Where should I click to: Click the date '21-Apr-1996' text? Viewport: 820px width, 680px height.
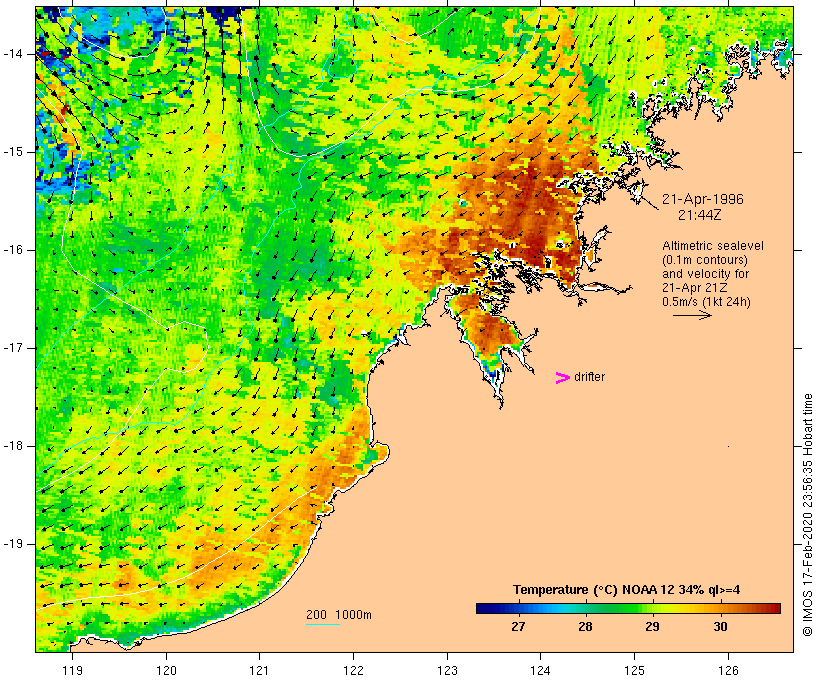pos(703,199)
